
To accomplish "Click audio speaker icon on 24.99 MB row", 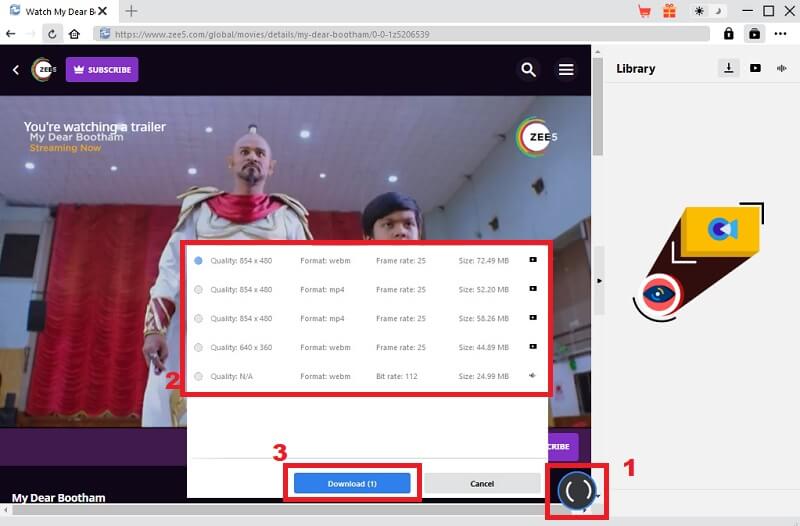I will (532, 375).
